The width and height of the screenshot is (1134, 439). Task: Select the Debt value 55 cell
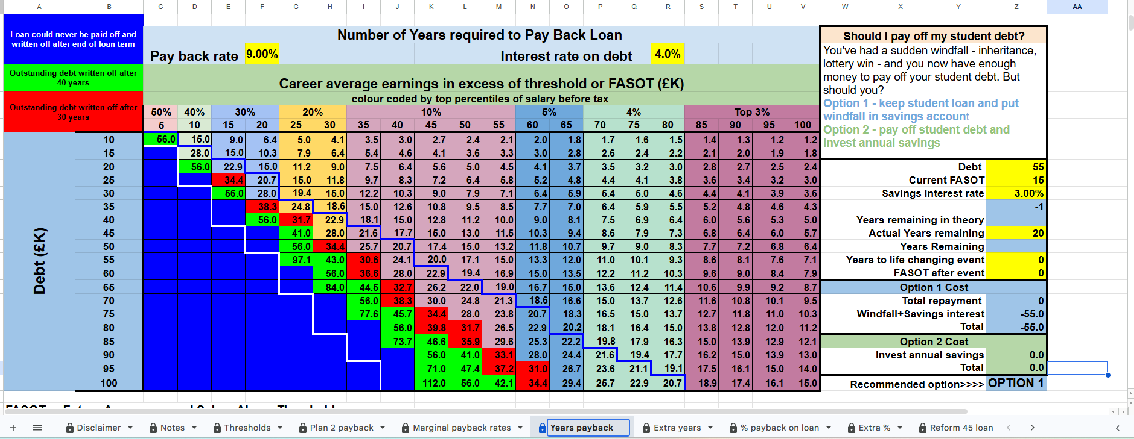[1018, 166]
